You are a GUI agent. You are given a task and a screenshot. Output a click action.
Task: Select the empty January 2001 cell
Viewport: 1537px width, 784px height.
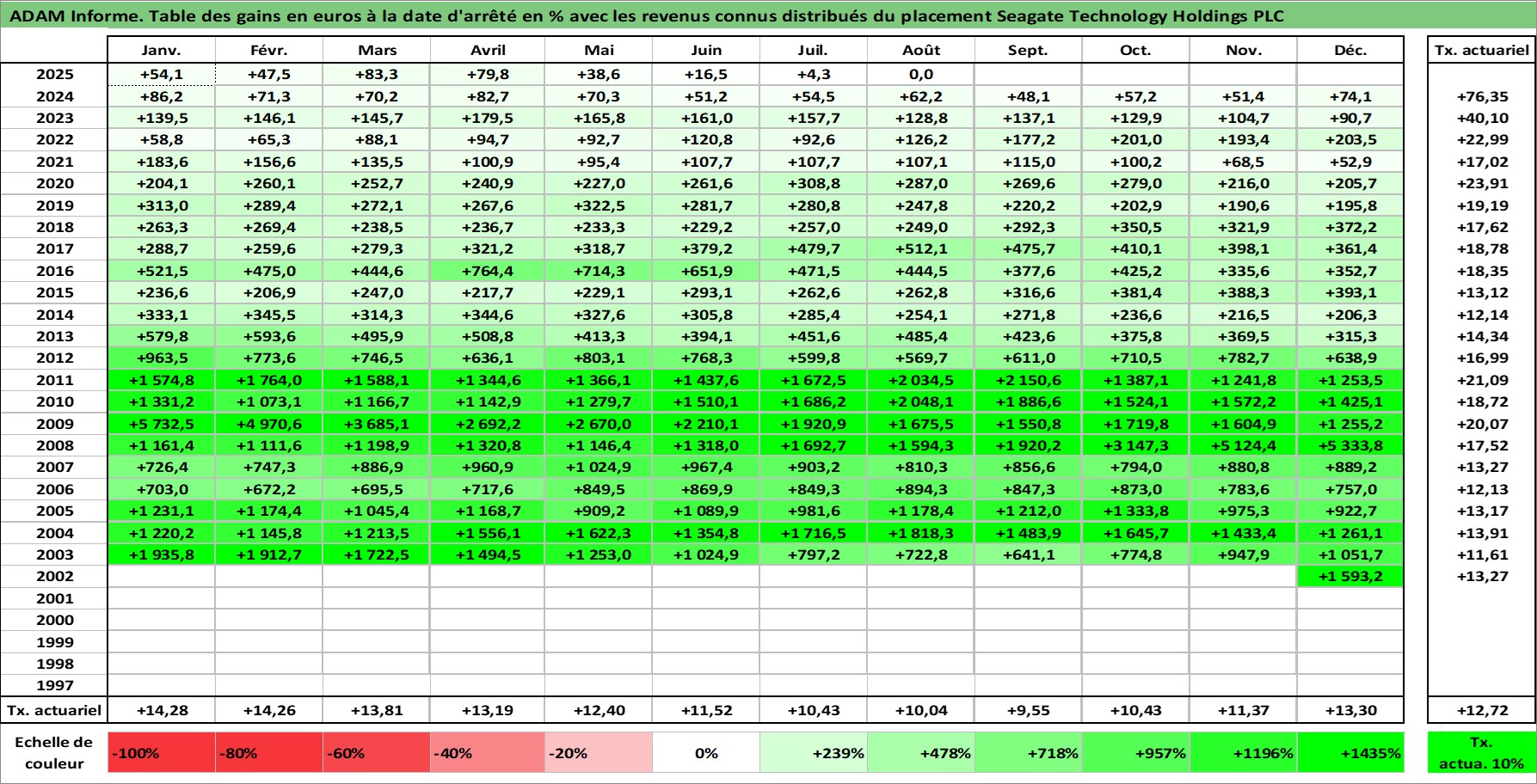[162, 598]
